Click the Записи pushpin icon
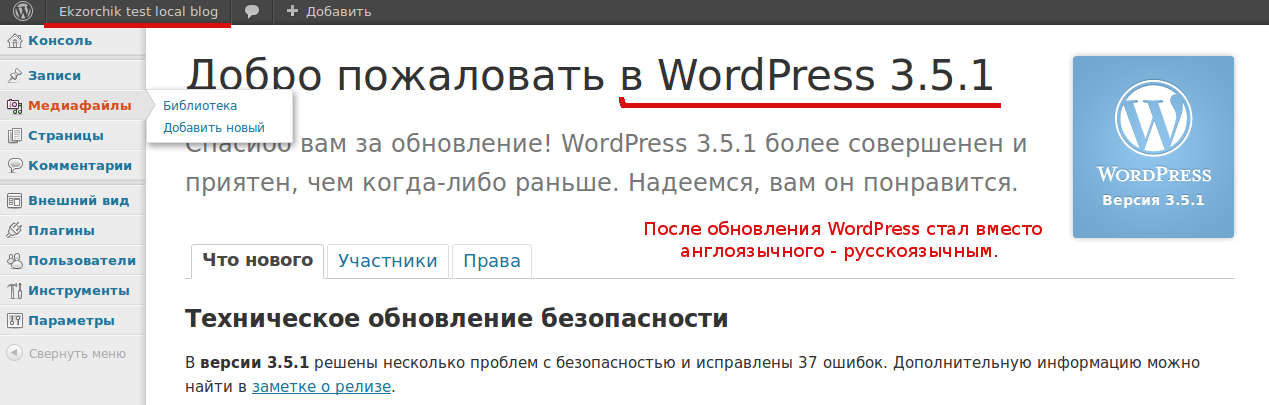1269x405 pixels. [14, 76]
